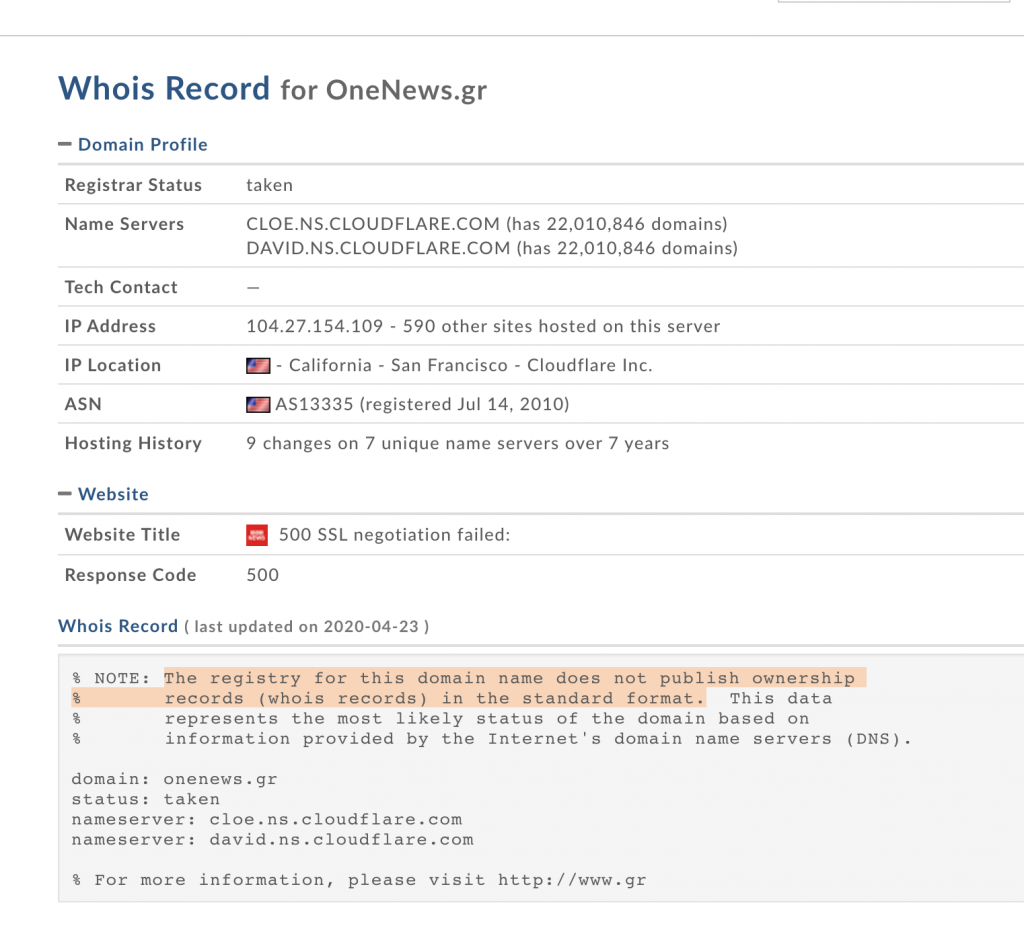Click the Hosting History label
This screenshot has height=932, width=1024.
[x=133, y=443]
